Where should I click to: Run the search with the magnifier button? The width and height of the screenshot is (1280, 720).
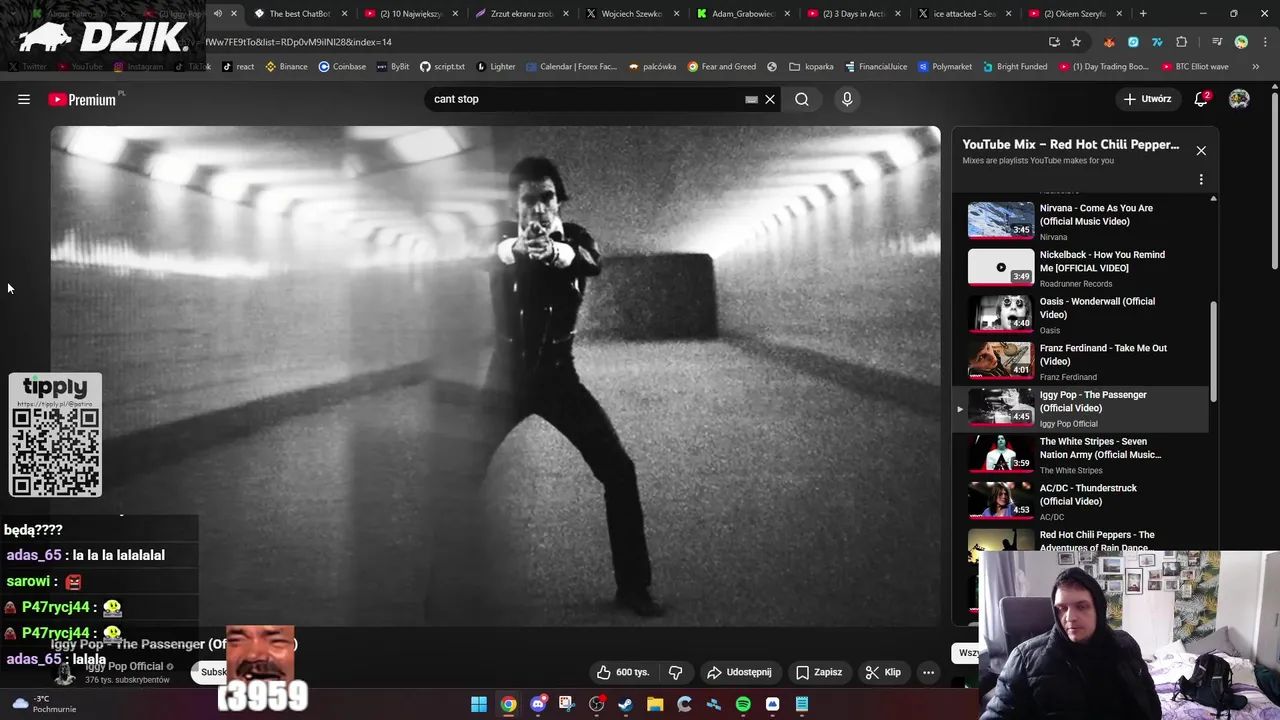tap(802, 99)
